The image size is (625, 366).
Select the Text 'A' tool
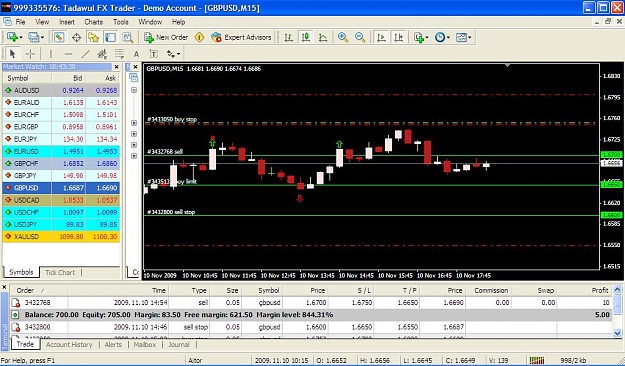coord(136,54)
